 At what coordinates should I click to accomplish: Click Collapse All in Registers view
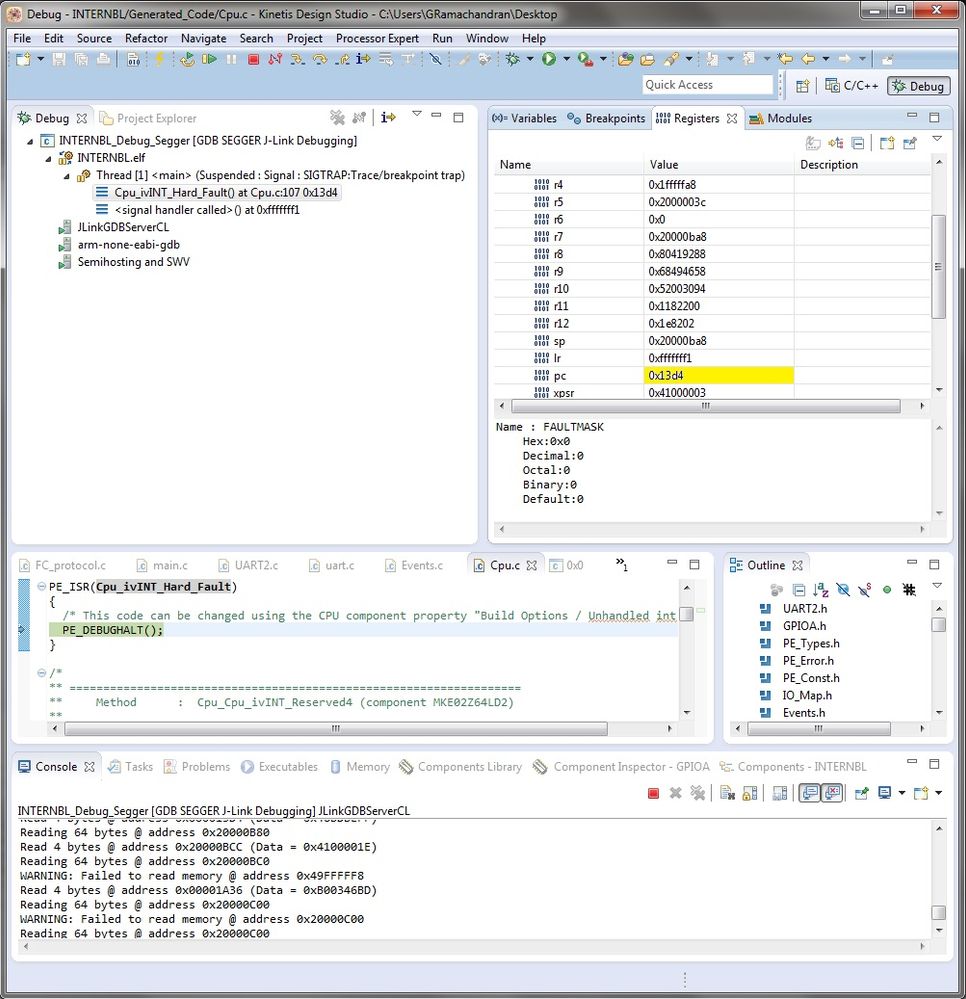tap(858, 143)
